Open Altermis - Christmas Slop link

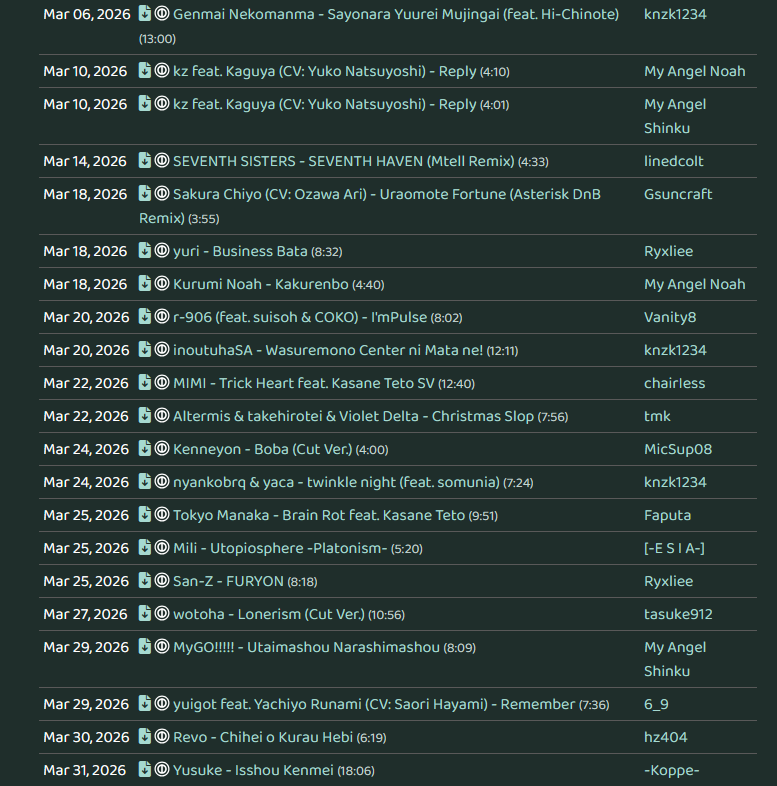coord(353,417)
